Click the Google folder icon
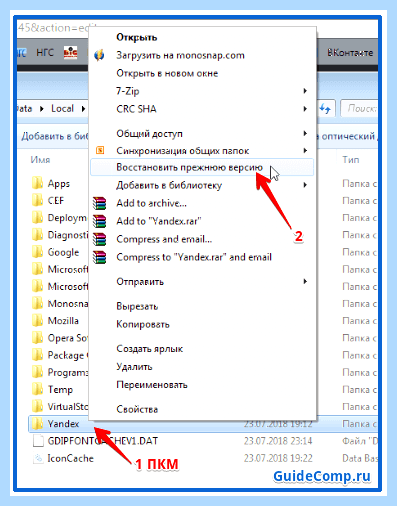This screenshot has height=506, width=397. [38, 252]
